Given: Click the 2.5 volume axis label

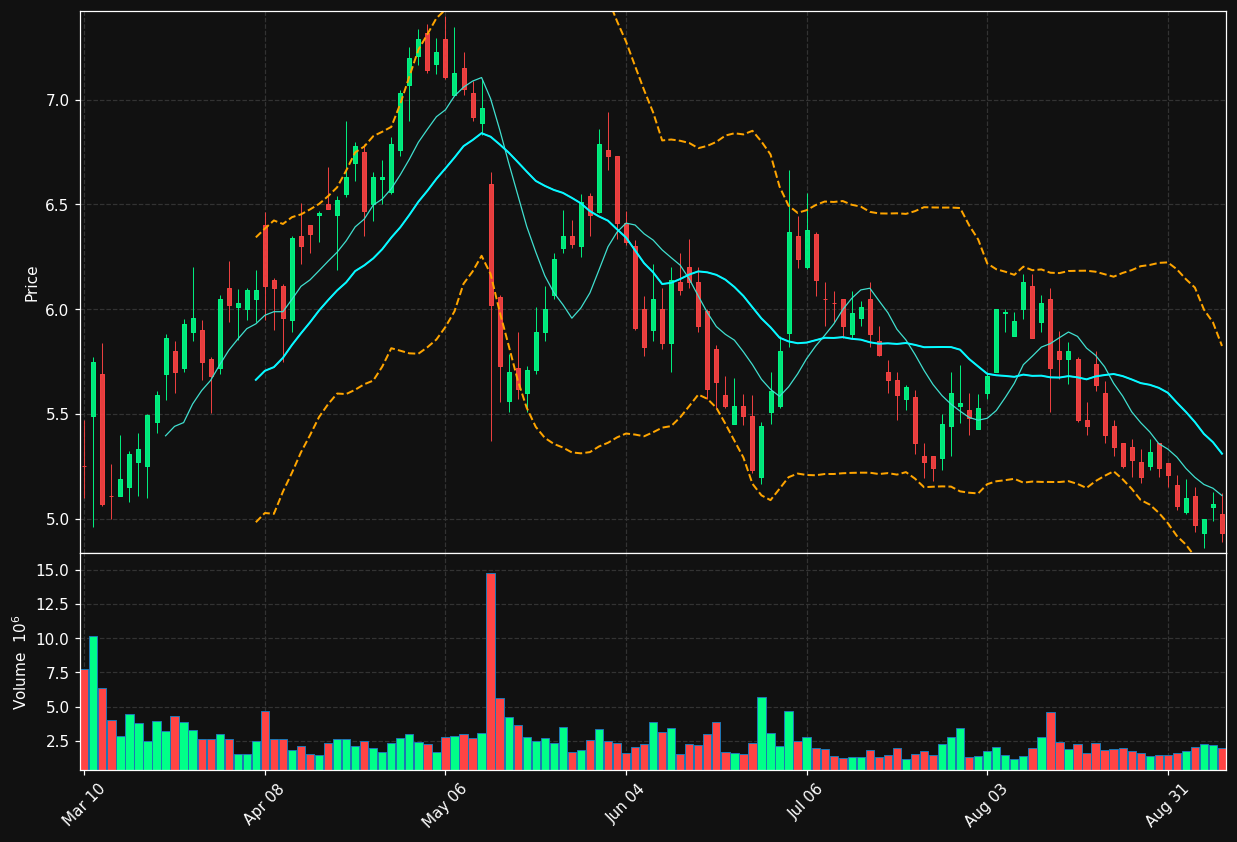Looking at the screenshot, I should (57, 742).
